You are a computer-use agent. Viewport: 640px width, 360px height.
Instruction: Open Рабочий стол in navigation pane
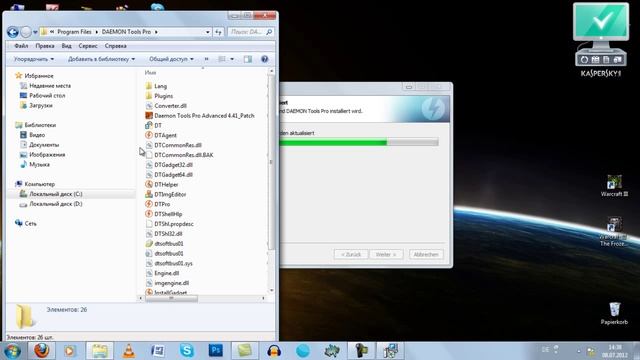click(x=47, y=96)
